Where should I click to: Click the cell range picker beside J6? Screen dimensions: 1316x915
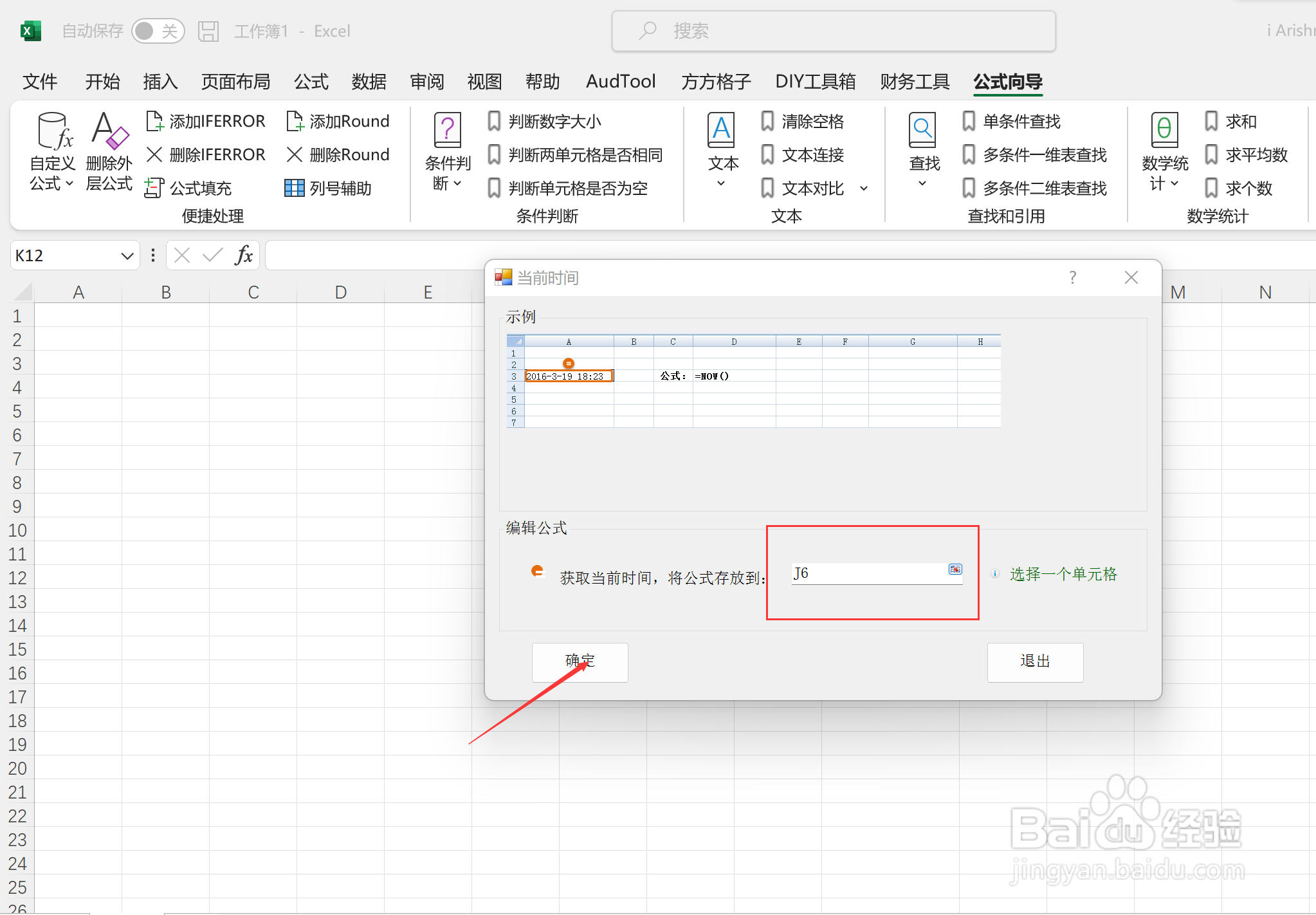tap(955, 569)
